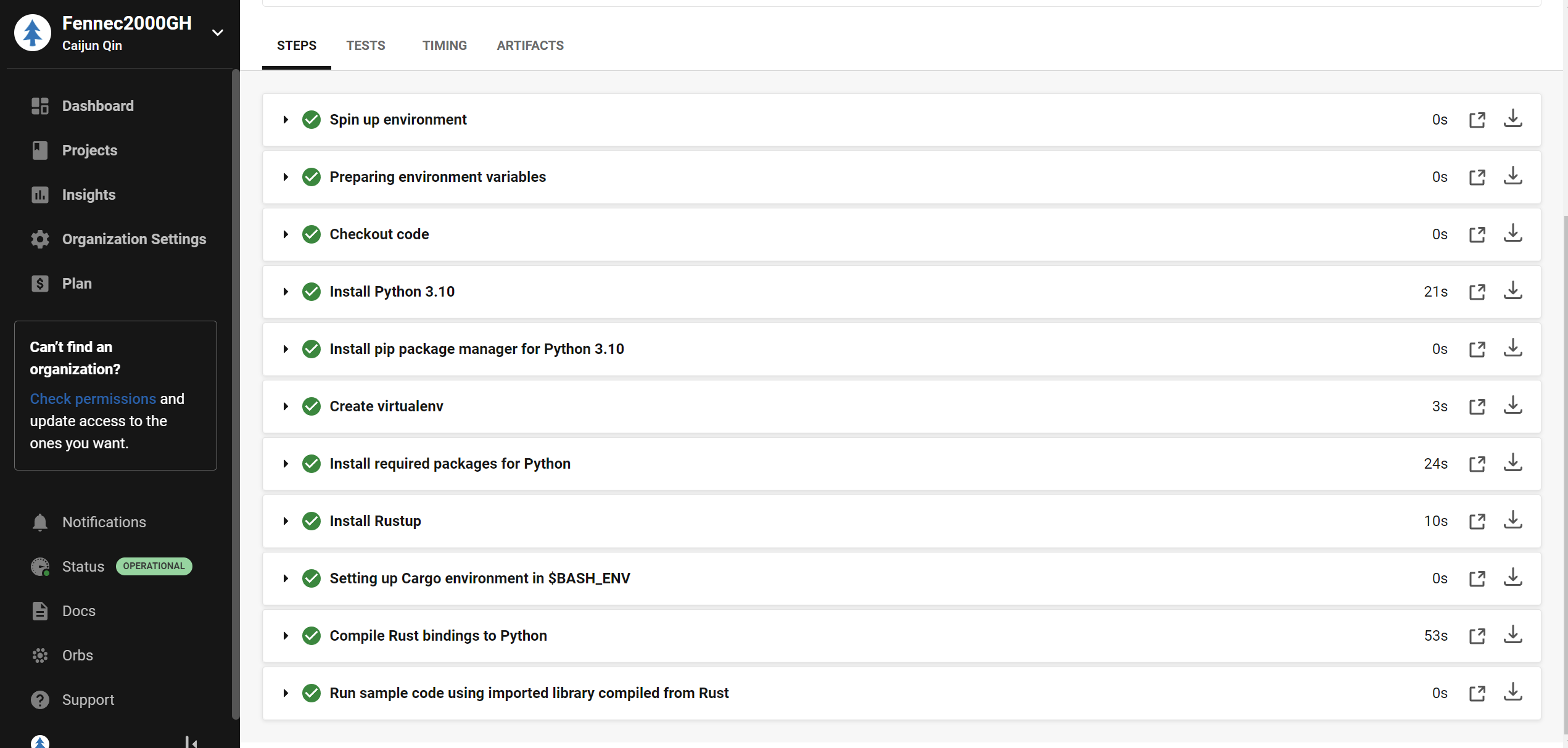The width and height of the screenshot is (1568, 748).
Task: Open the TIMING tab
Action: pyautogui.click(x=444, y=46)
